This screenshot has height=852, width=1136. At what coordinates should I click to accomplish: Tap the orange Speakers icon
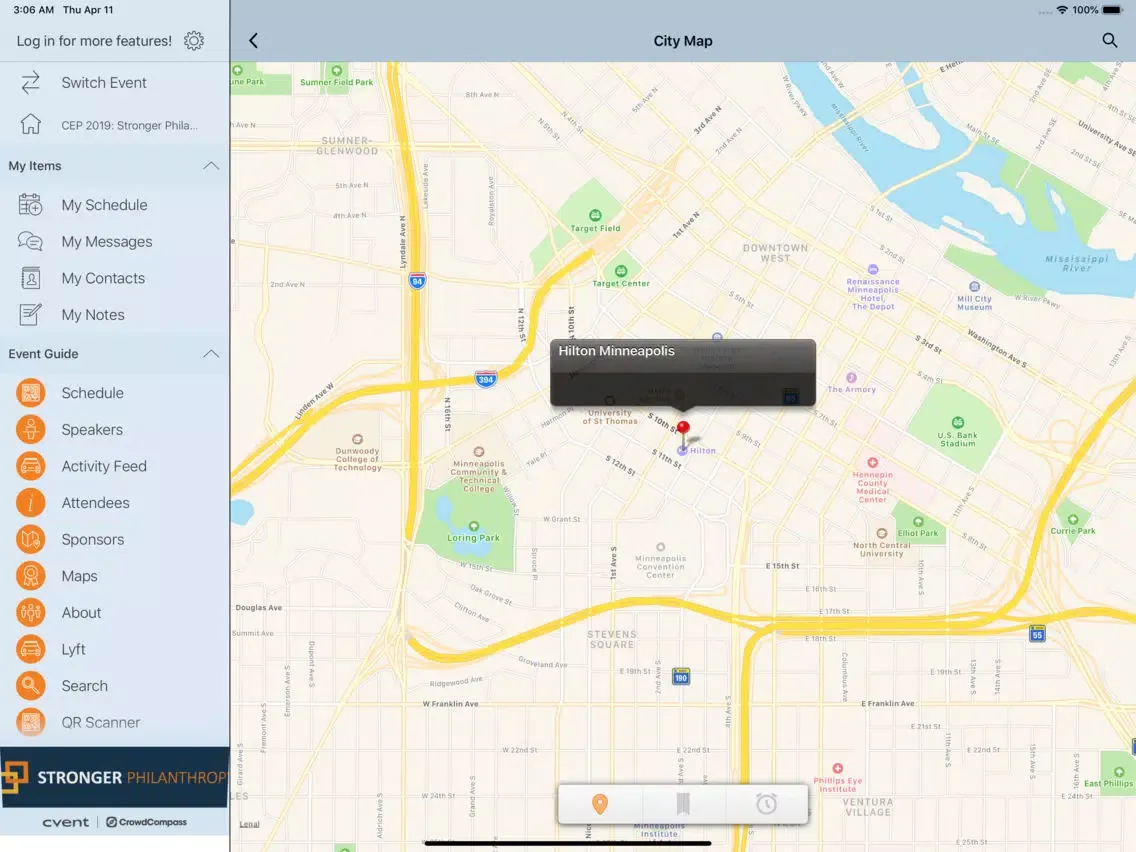tap(30, 430)
